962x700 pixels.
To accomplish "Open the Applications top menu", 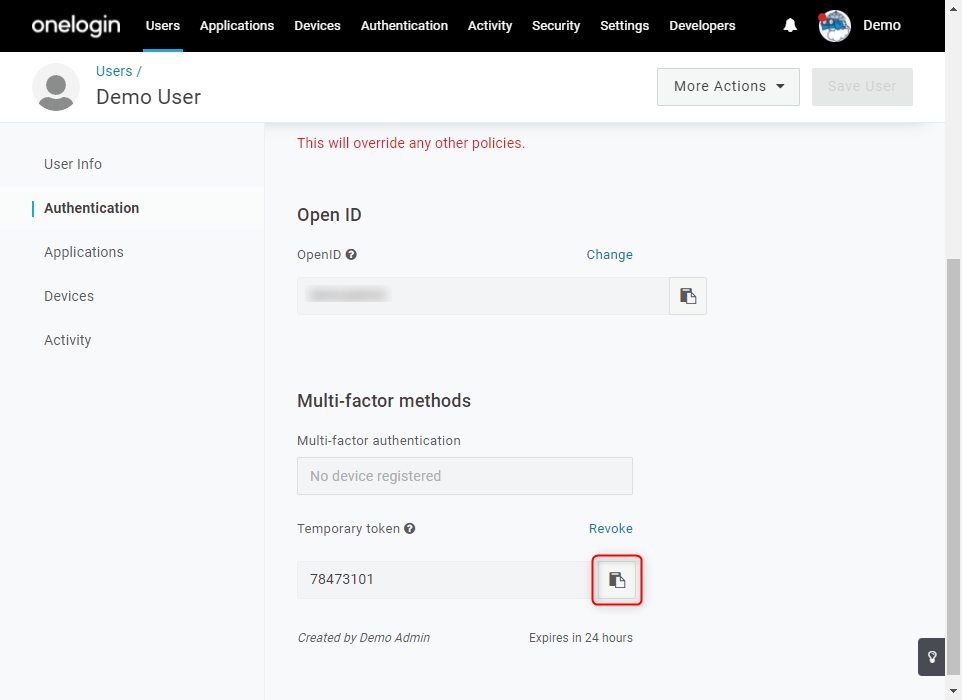I will pyautogui.click(x=237, y=26).
